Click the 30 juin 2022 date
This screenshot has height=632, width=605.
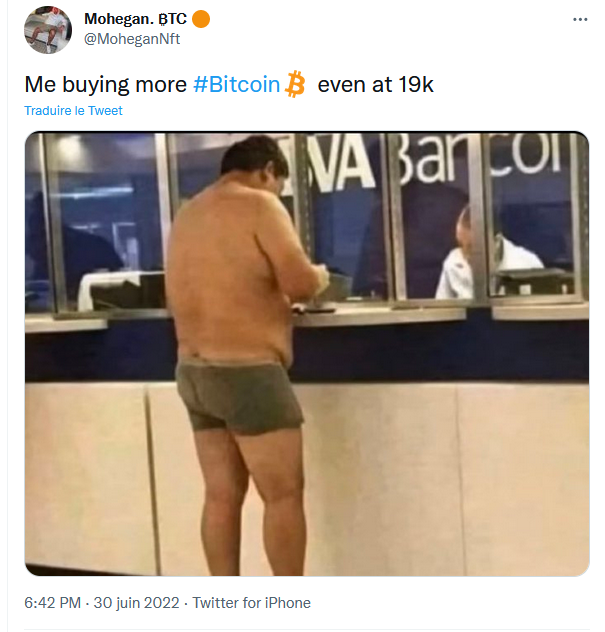134,603
